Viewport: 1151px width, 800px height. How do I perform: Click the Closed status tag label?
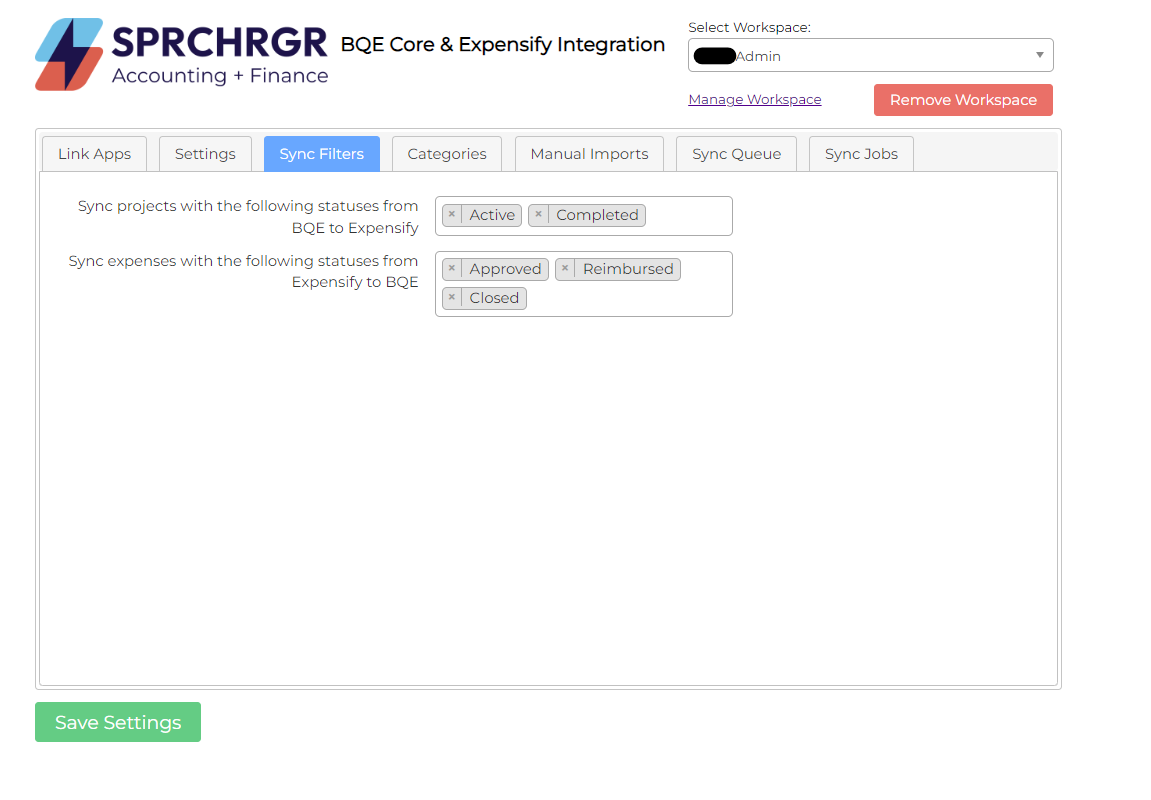tap(494, 298)
